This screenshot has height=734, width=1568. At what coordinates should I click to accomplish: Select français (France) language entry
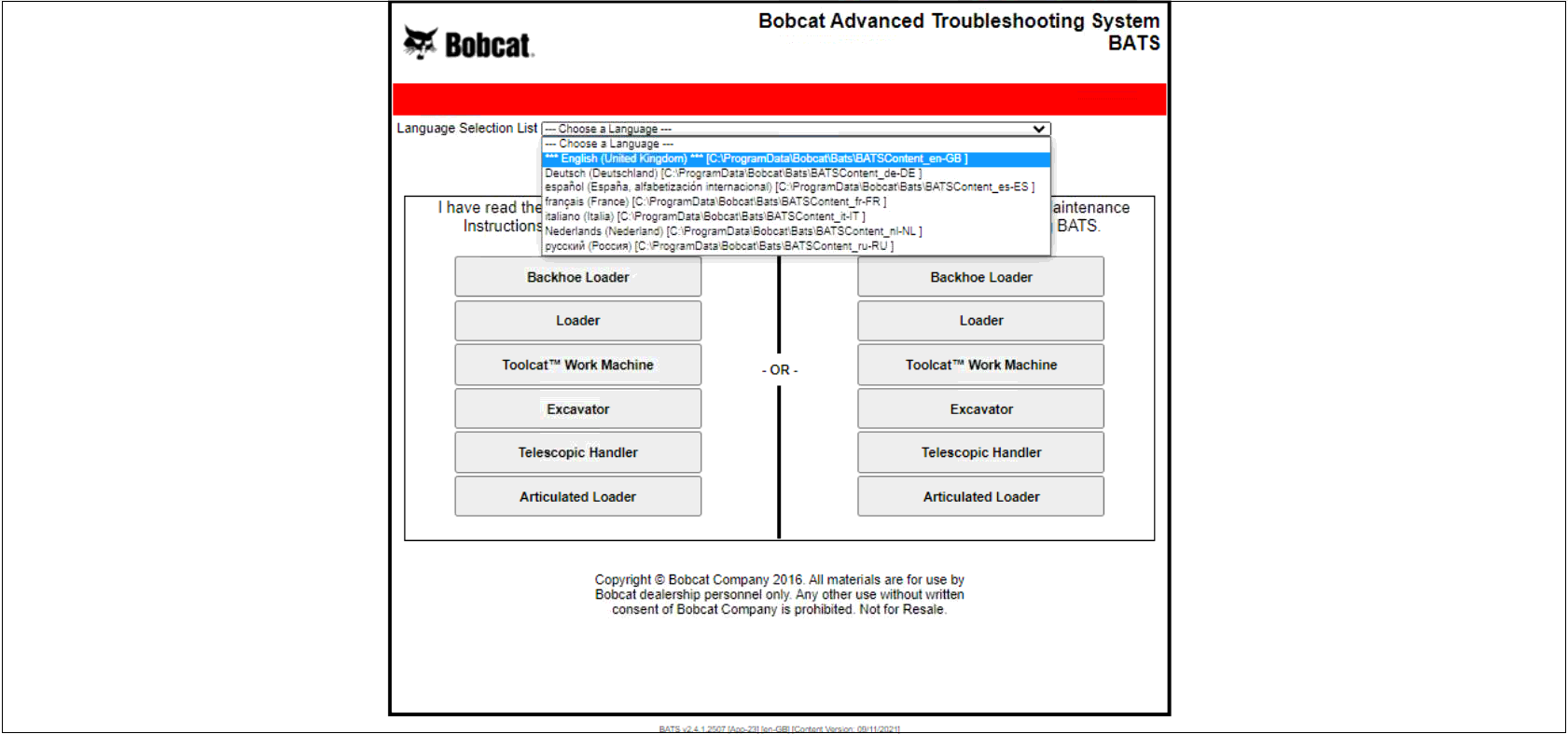[715, 201]
